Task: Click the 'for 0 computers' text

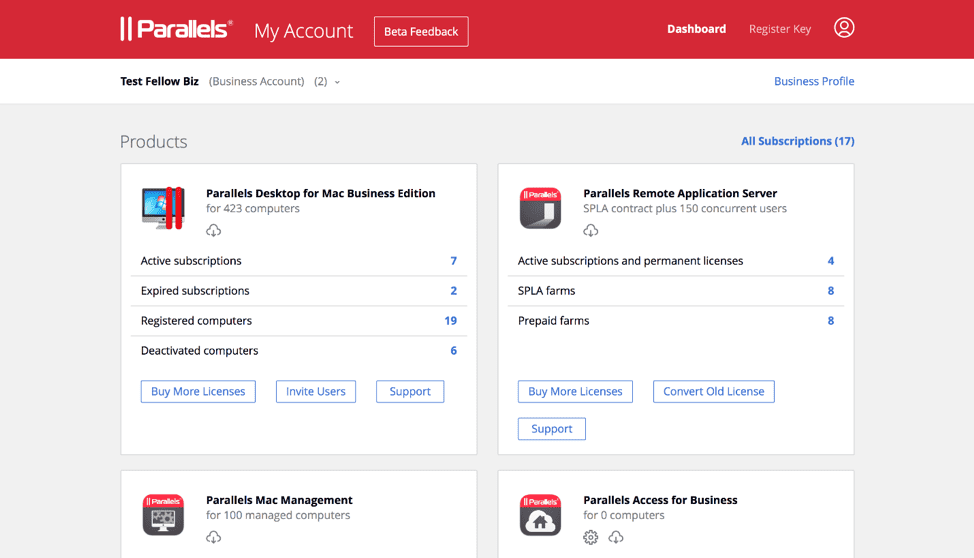Action: 624,515
